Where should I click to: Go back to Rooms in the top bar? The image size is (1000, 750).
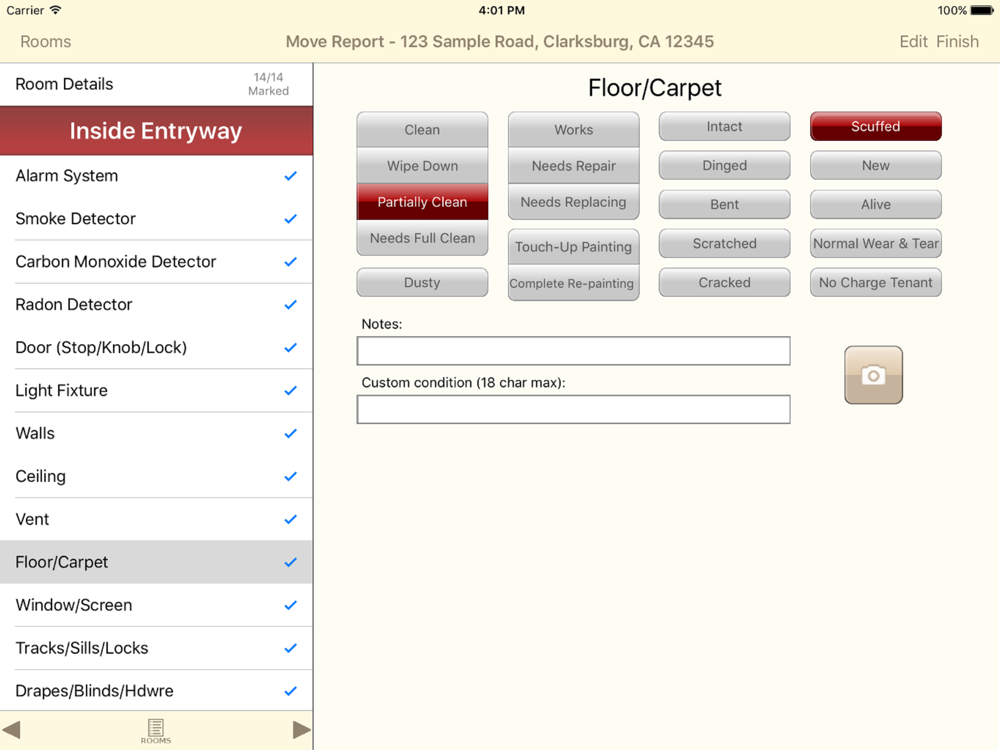click(45, 41)
